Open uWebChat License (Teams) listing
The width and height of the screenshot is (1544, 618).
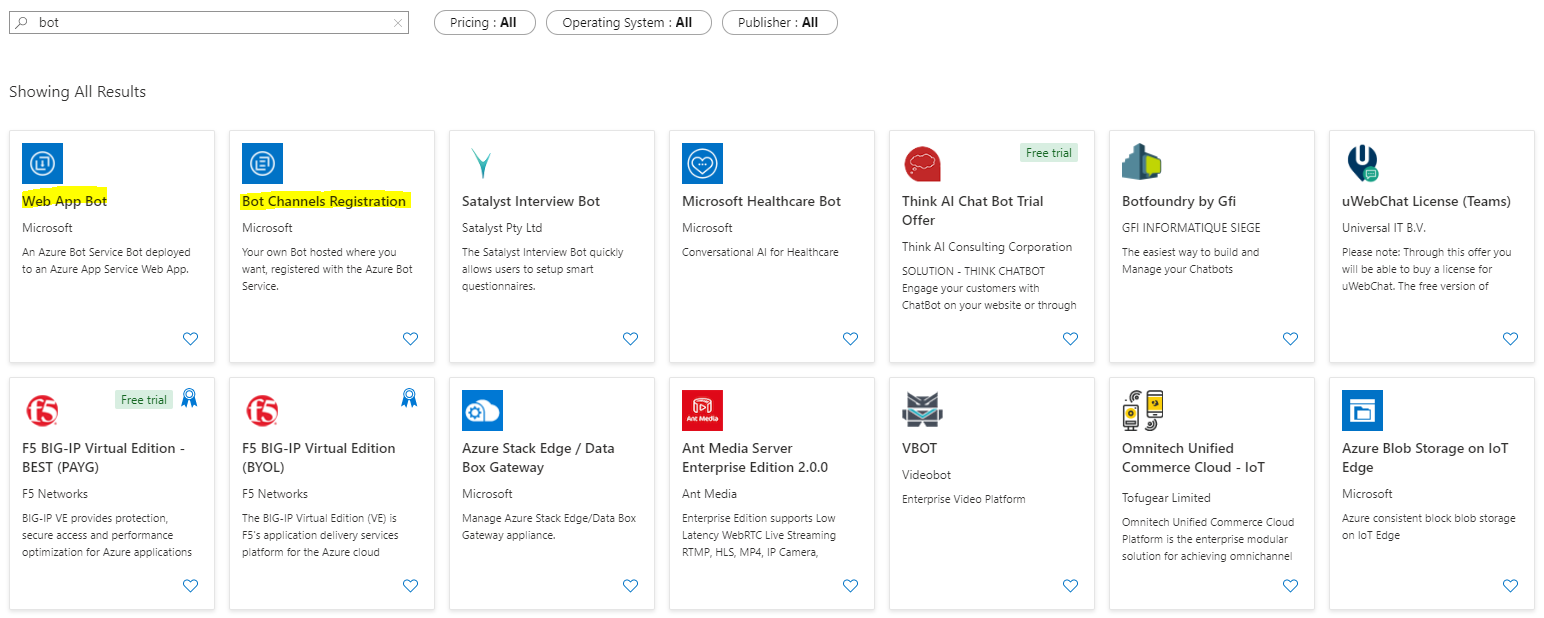point(1426,201)
